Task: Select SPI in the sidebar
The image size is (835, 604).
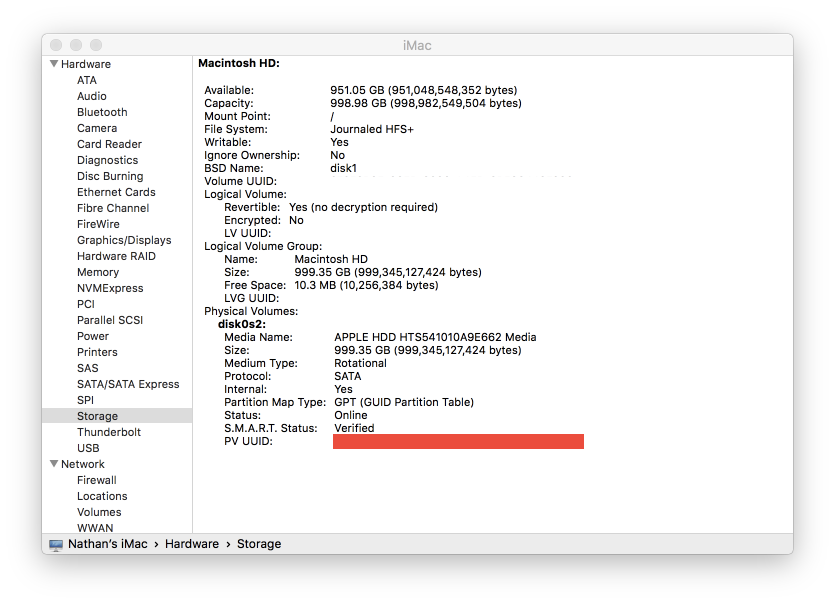Action: coord(85,400)
